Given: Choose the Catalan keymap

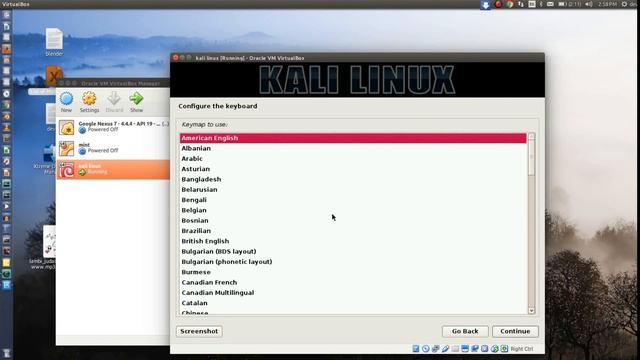Looking at the screenshot, I should click(x=353, y=303).
